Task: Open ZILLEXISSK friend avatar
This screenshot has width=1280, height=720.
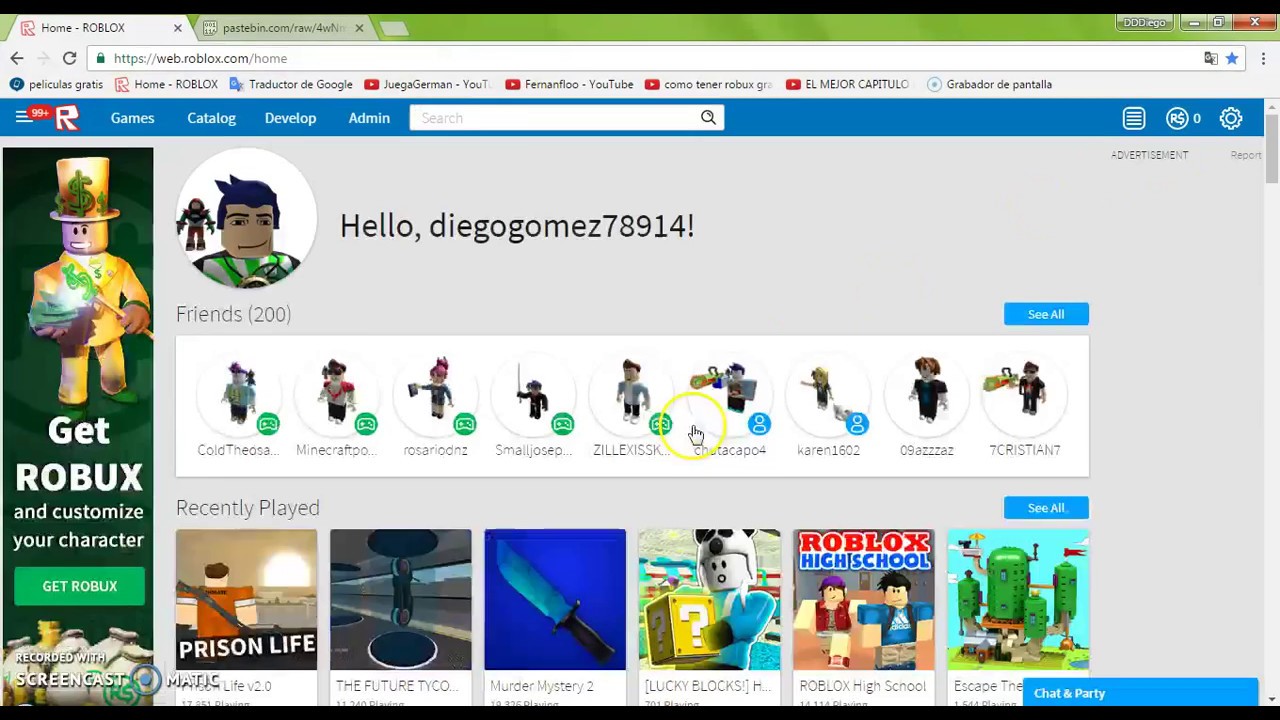Action: point(631,394)
